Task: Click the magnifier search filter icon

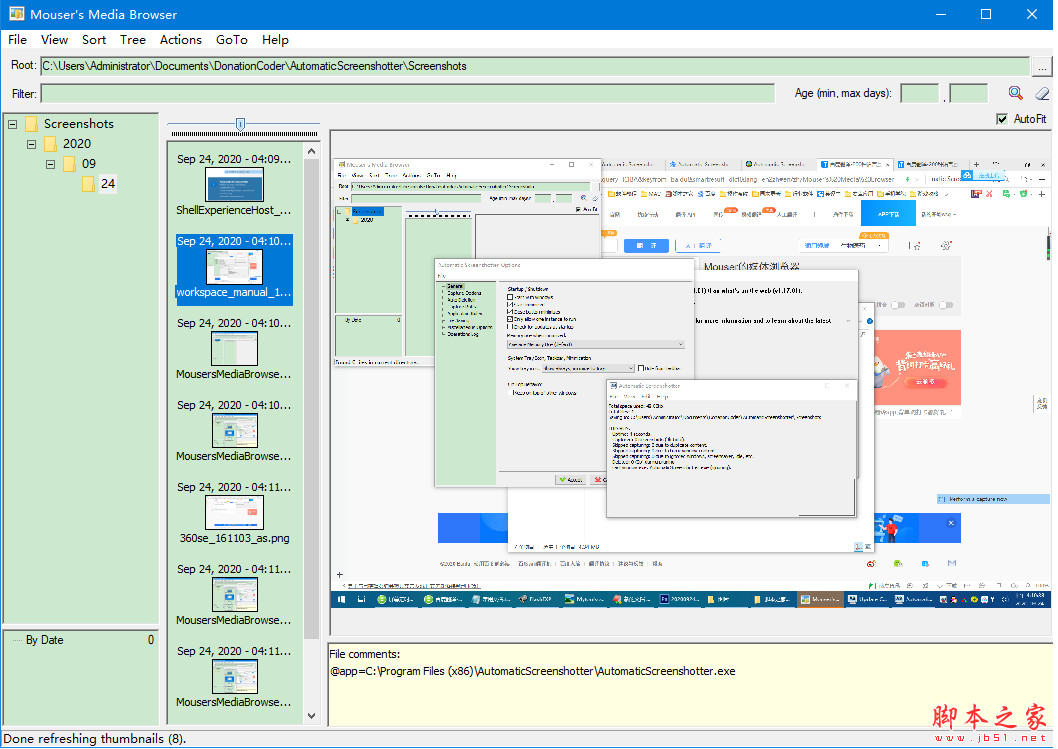Action: point(1016,93)
